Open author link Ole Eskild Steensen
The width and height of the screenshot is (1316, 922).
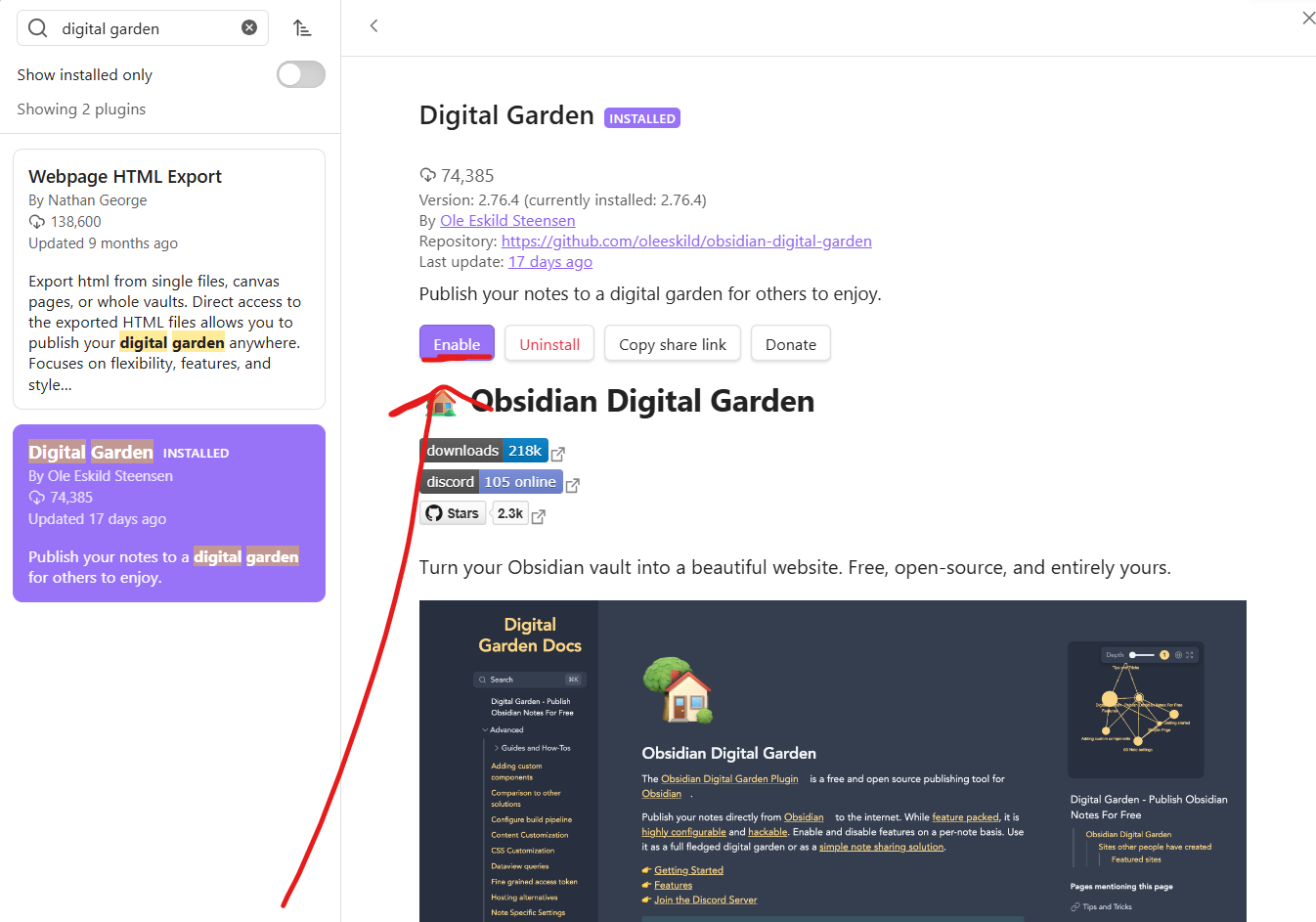click(507, 221)
